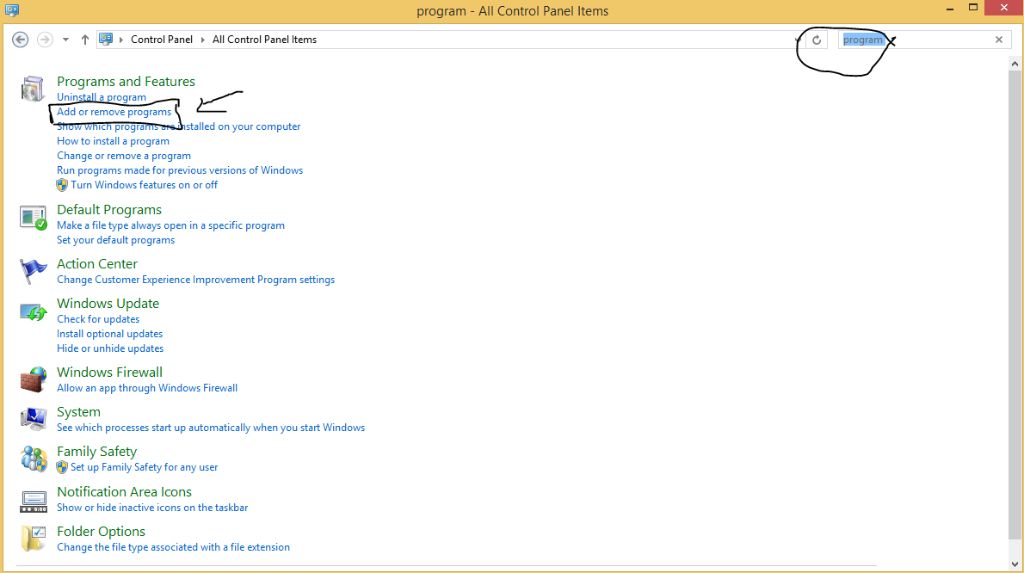Click Change the file type associated link
The image size is (1024, 573).
point(173,548)
